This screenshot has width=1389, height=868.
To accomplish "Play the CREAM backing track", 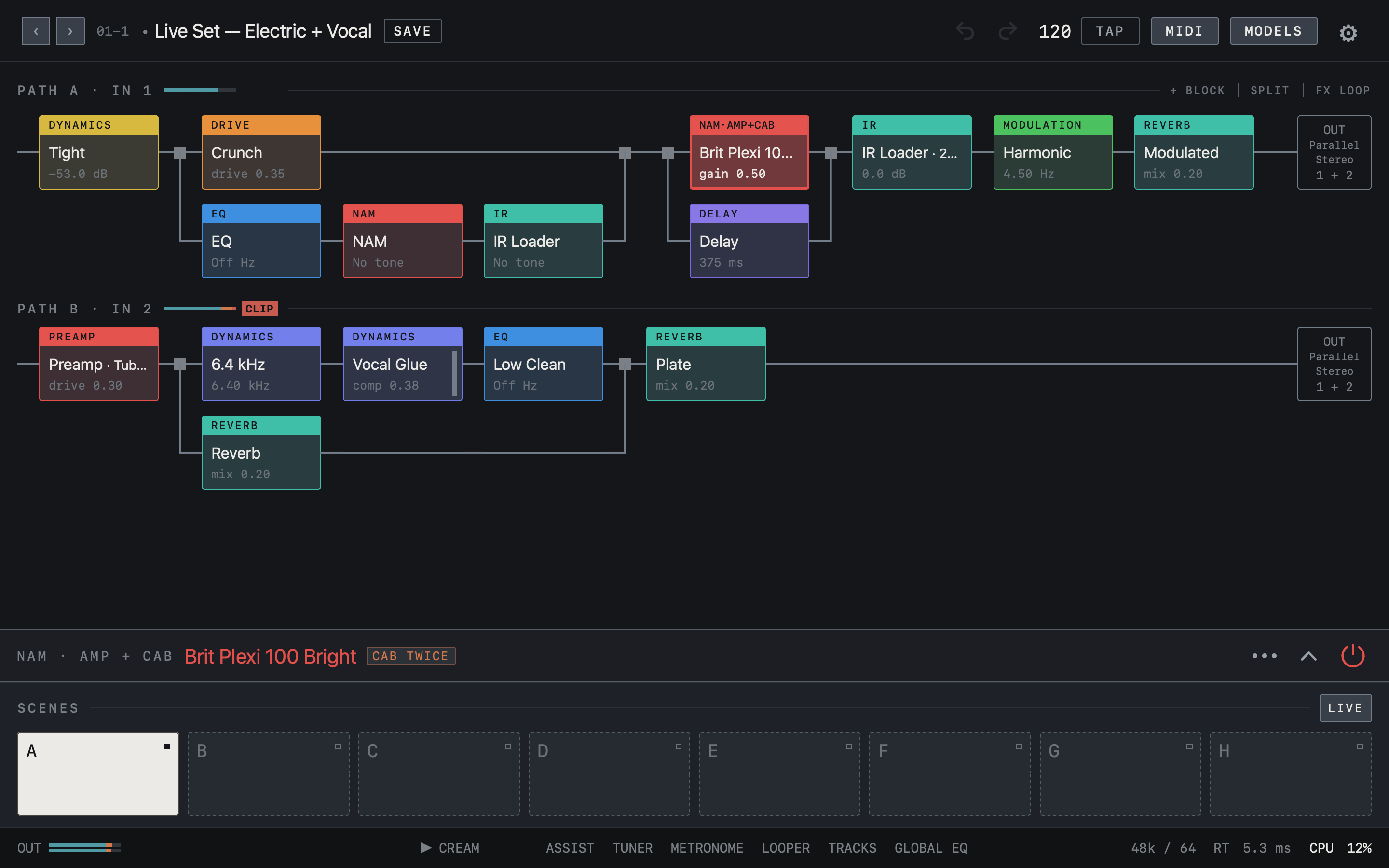I will coord(450,848).
